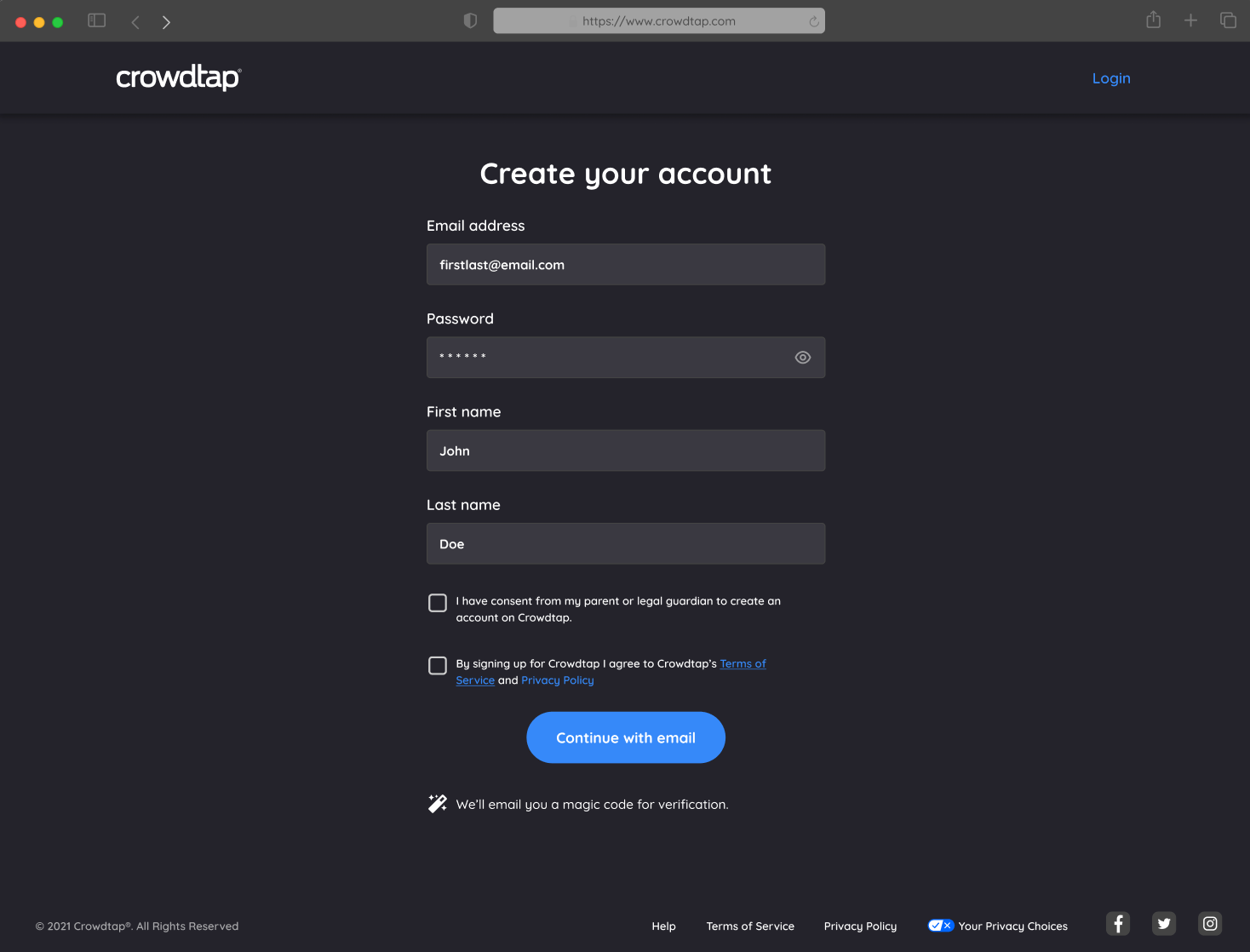The width and height of the screenshot is (1250, 952).
Task: Open the footer Help link
Action: (664, 926)
